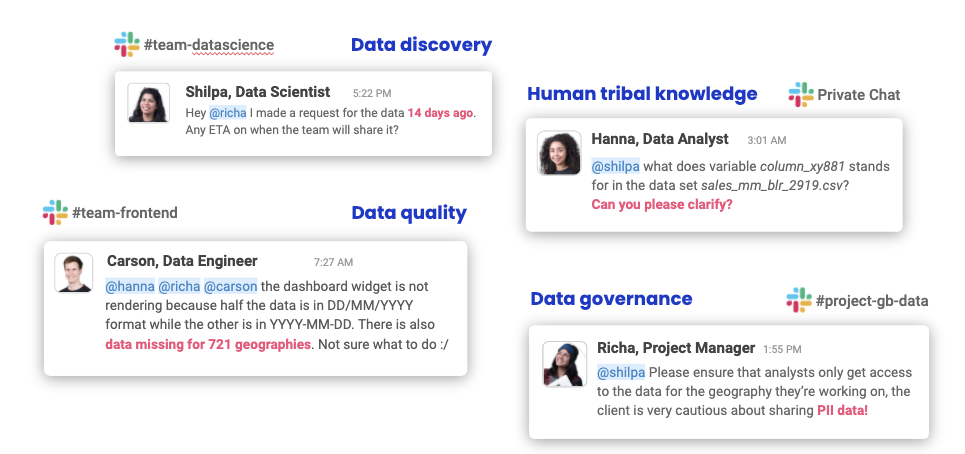Click the Slack icon beside #team-frontend
The width and height of the screenshot is (965, 454).
(x=55, y=212)
